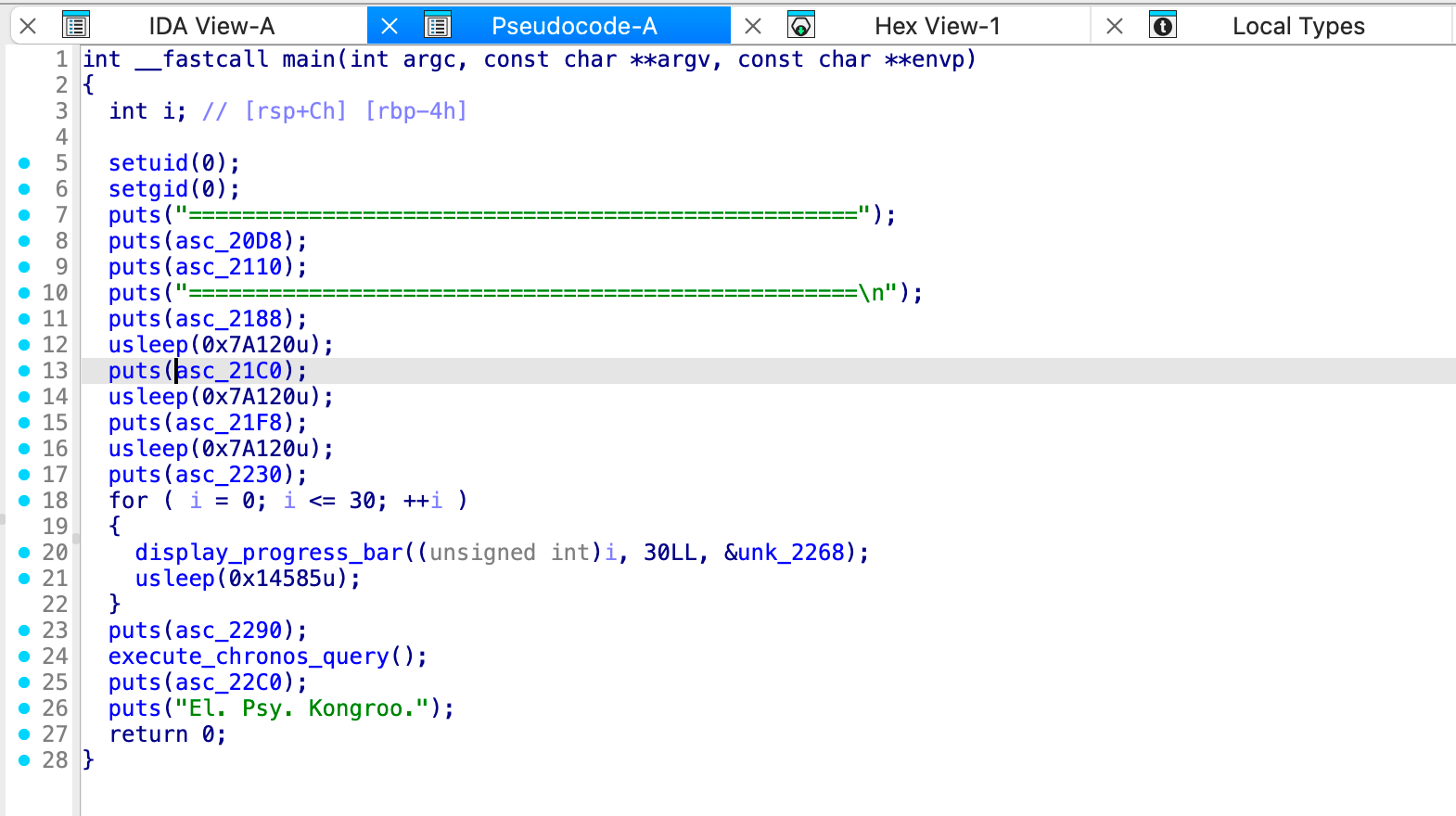Switch to the Hex View-1 tab
This screenshot has height=816, width=1456.
pos(937,26)
